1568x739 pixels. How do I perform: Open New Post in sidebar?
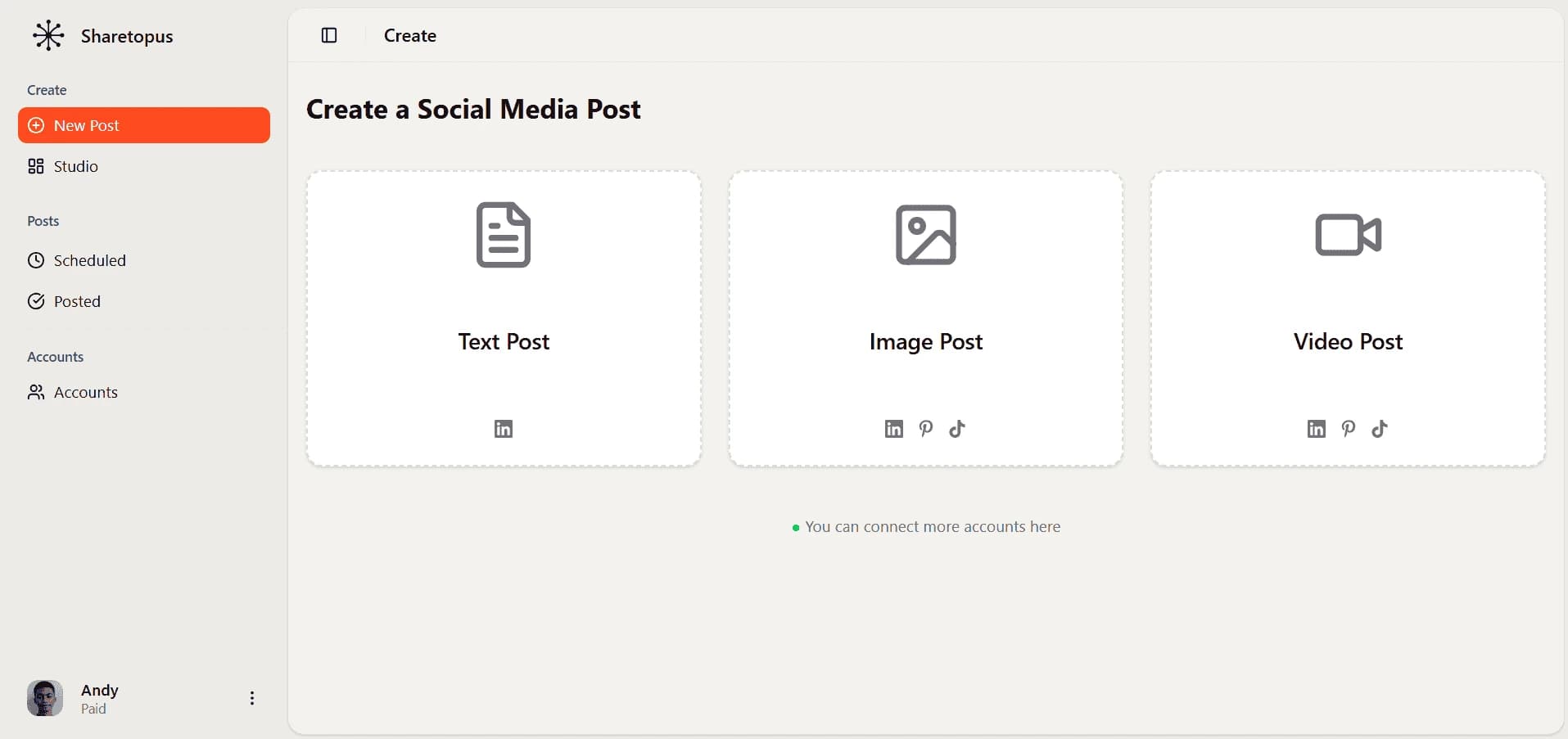tap(144, 125)
